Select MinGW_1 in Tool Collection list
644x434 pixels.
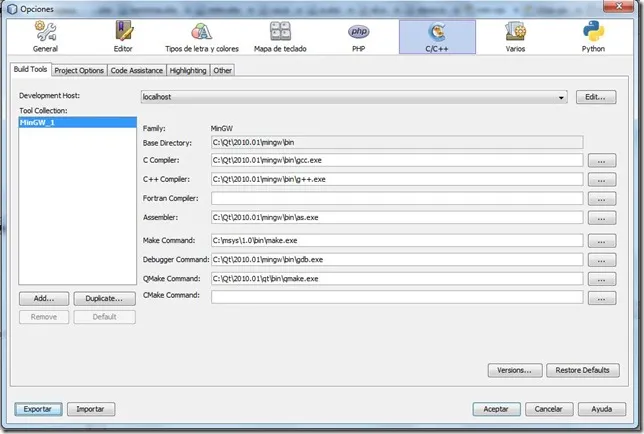click(78, 122)
